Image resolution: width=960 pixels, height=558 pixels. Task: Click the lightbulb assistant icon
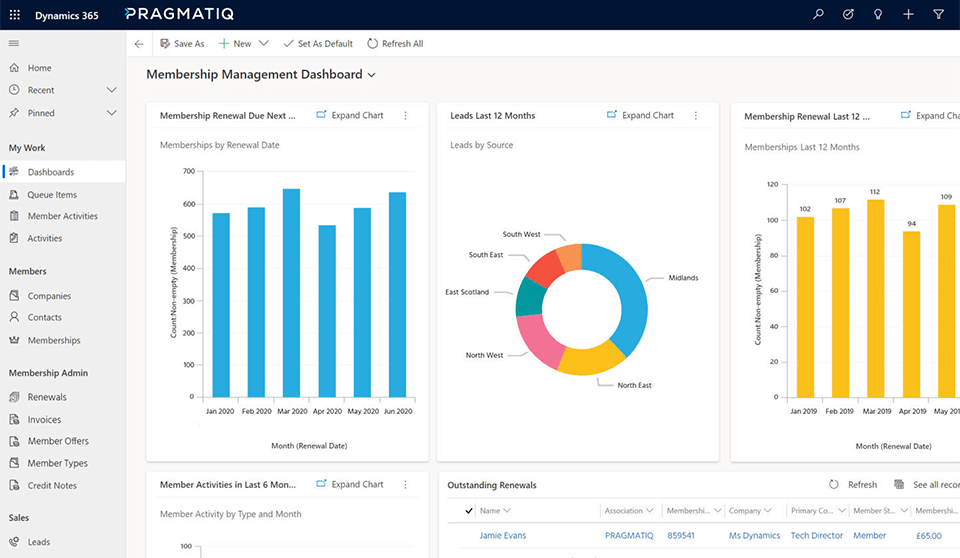pos(878,15)
